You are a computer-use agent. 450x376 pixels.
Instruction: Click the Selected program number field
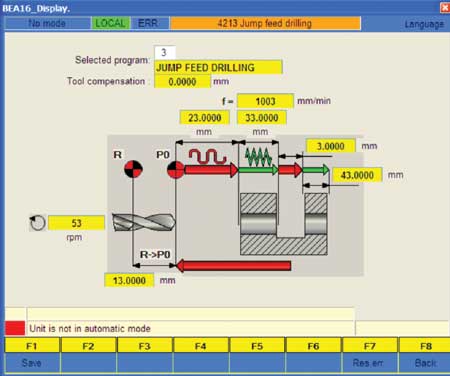click(165, 52)
